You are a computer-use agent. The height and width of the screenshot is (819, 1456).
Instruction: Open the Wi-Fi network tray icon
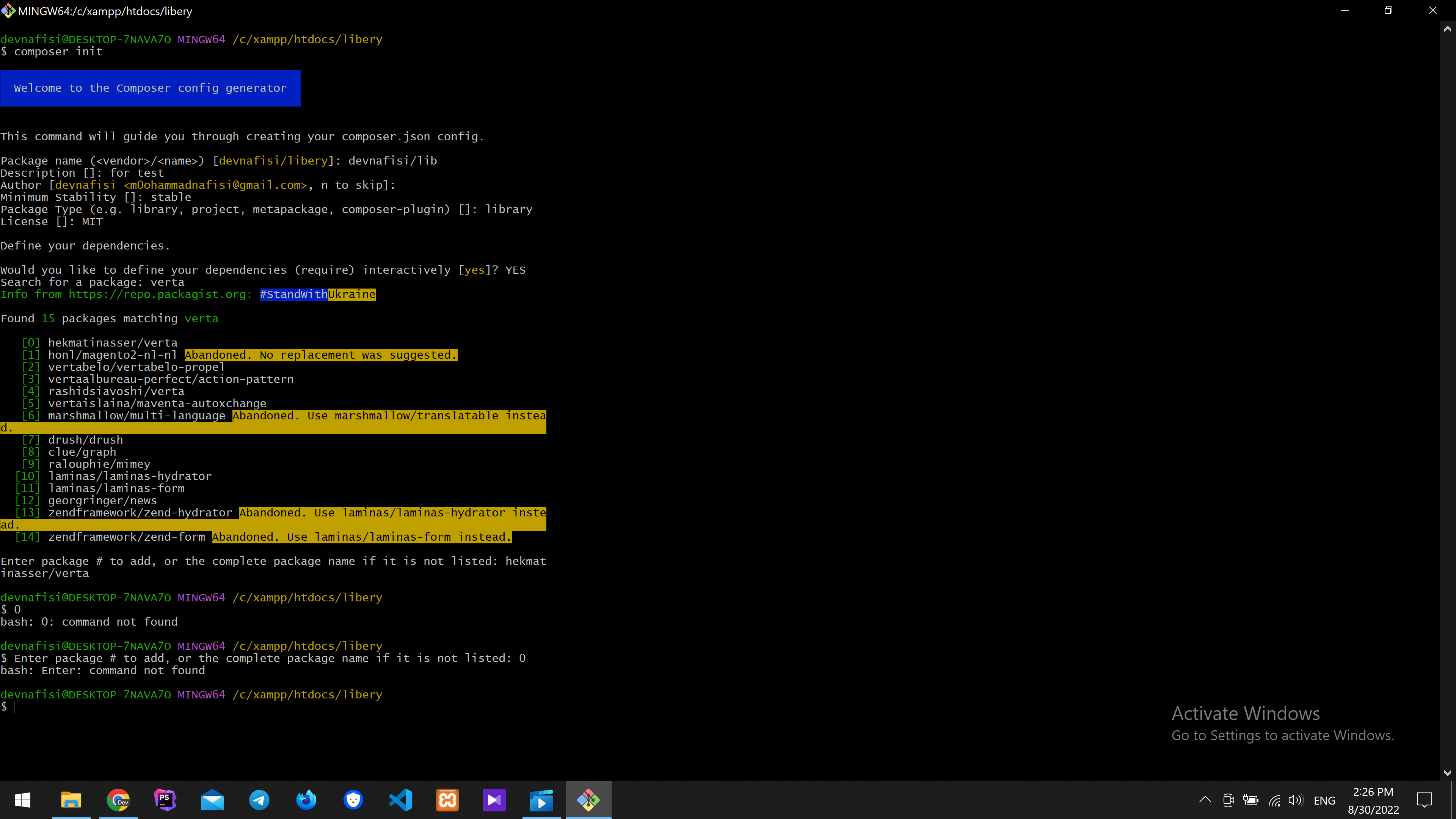click(1274, 800)
